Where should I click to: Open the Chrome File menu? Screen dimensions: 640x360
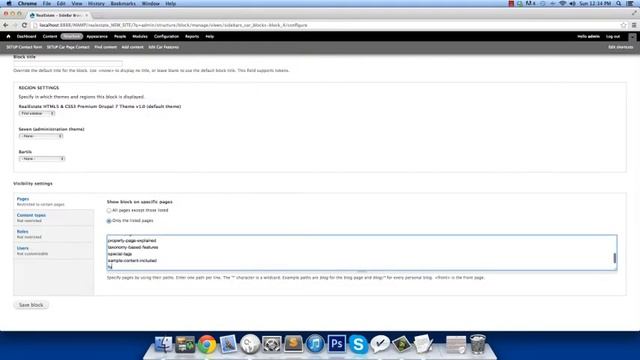47,4
